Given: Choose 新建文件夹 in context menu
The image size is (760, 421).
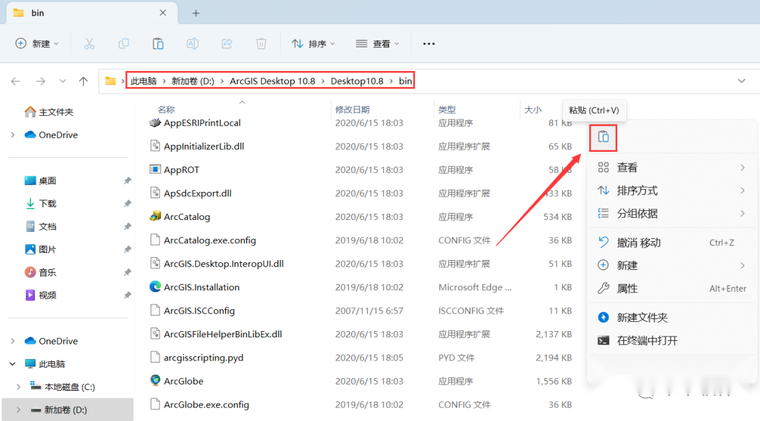Looking at the screenshot, I should click(672, 318).
